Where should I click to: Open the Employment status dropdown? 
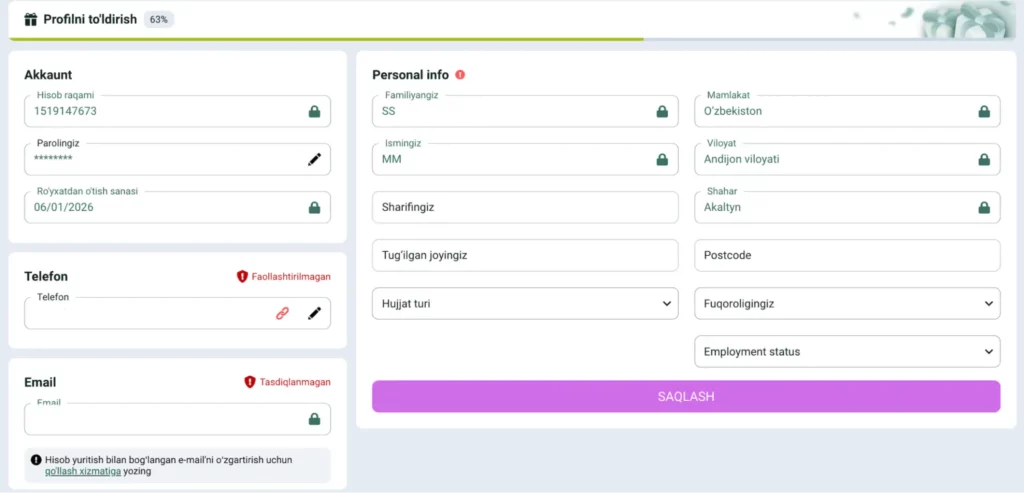847,352
